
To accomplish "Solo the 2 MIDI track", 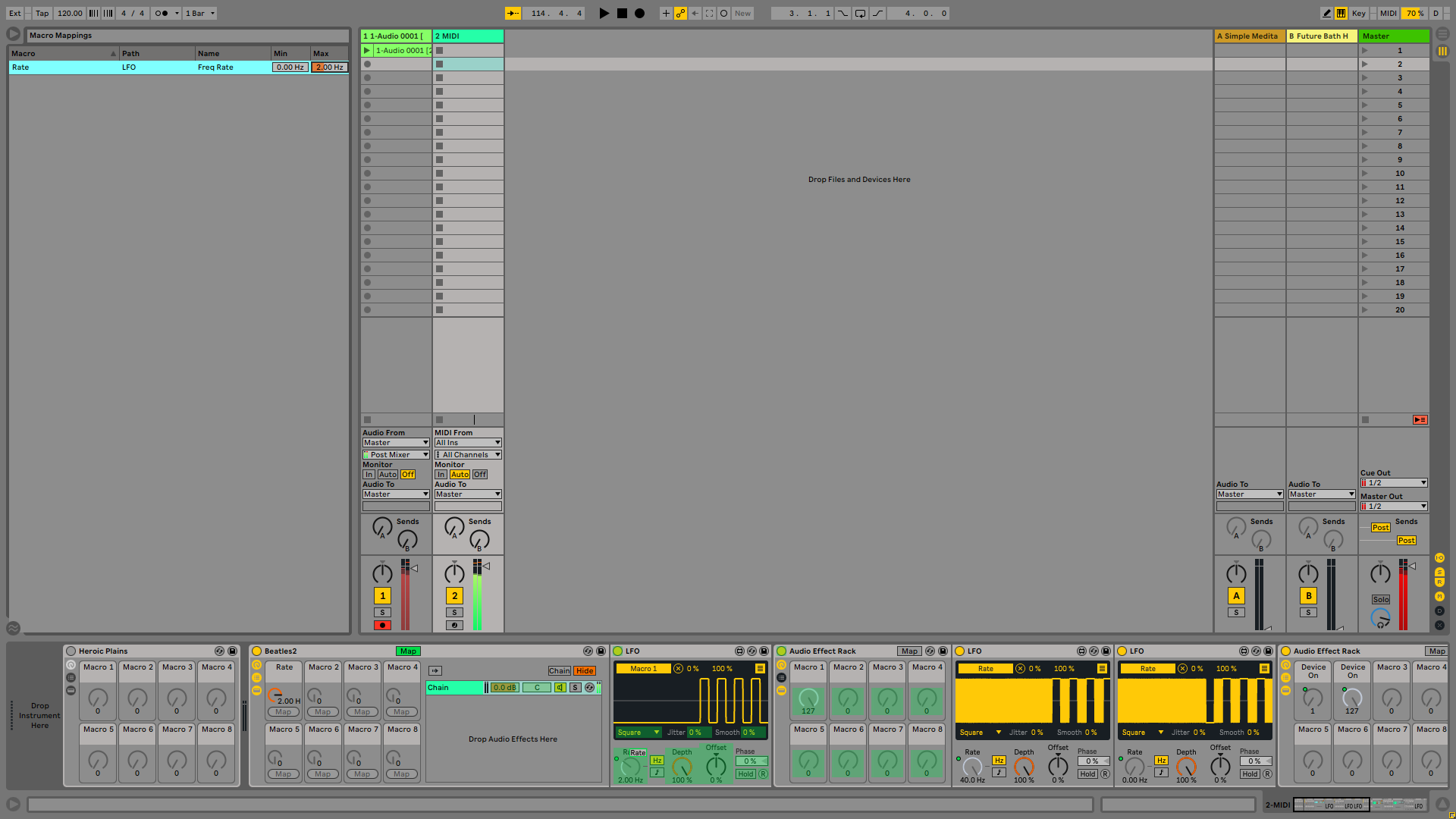I will tap(454, 612).
